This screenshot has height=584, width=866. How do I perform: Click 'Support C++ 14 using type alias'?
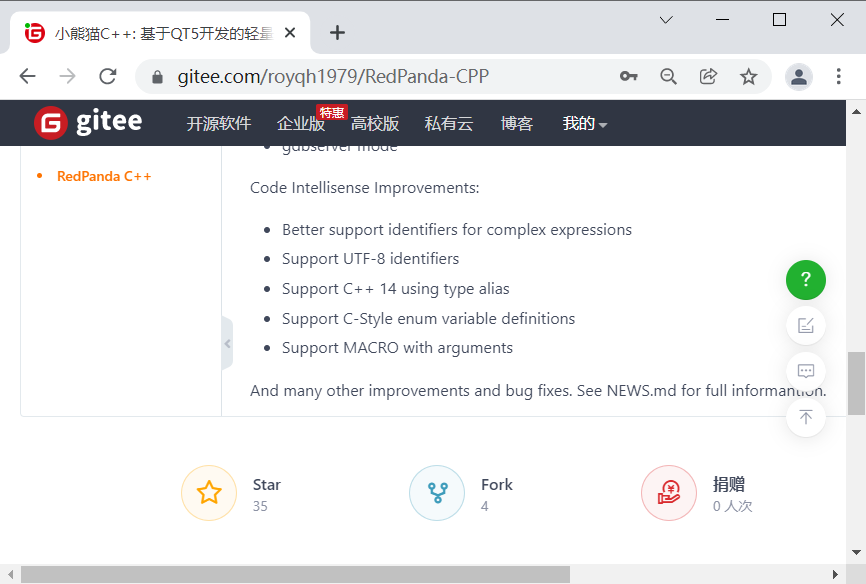click(x=395, y=288)
